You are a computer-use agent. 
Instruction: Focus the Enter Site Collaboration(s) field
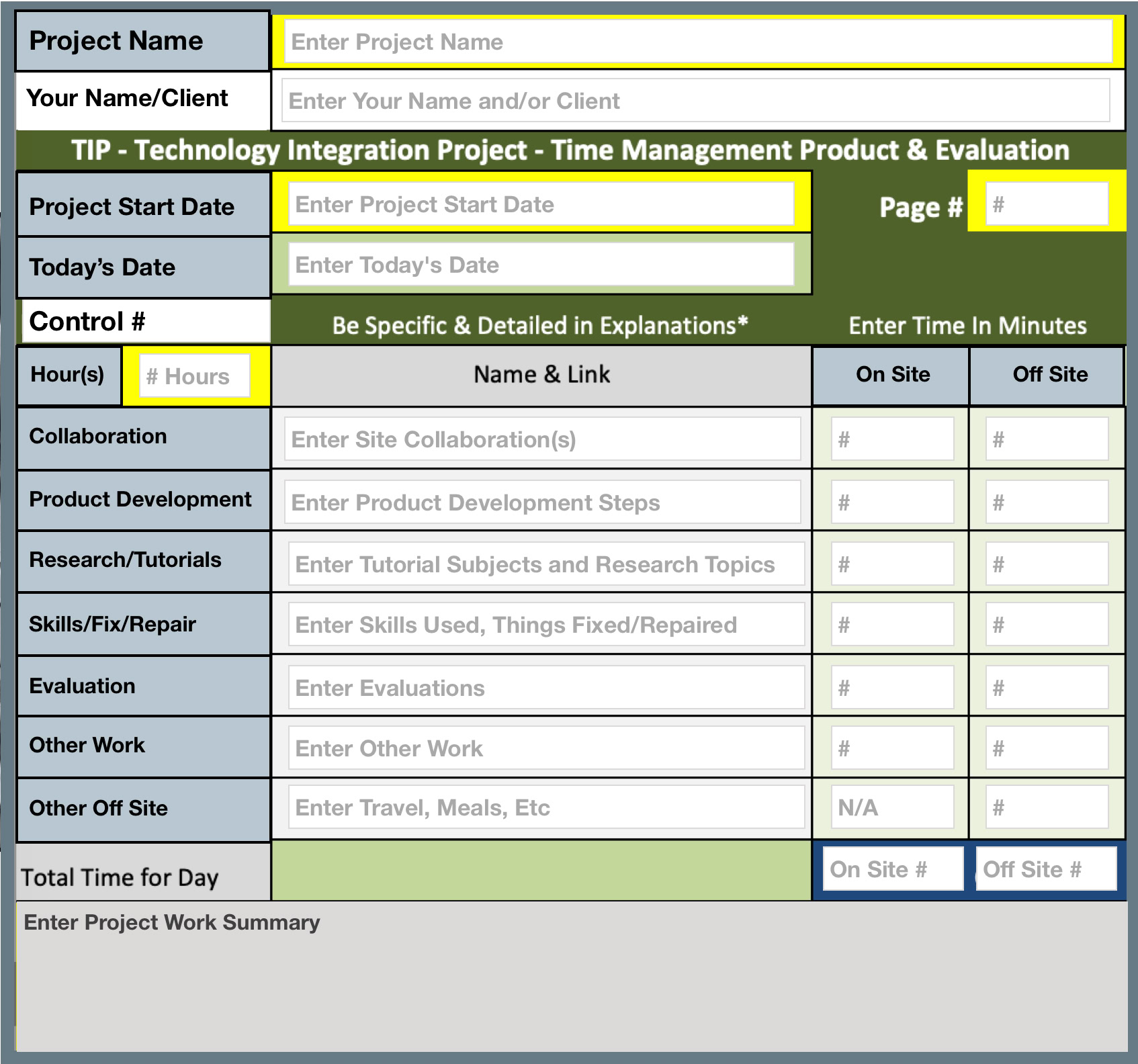(543, 439)
